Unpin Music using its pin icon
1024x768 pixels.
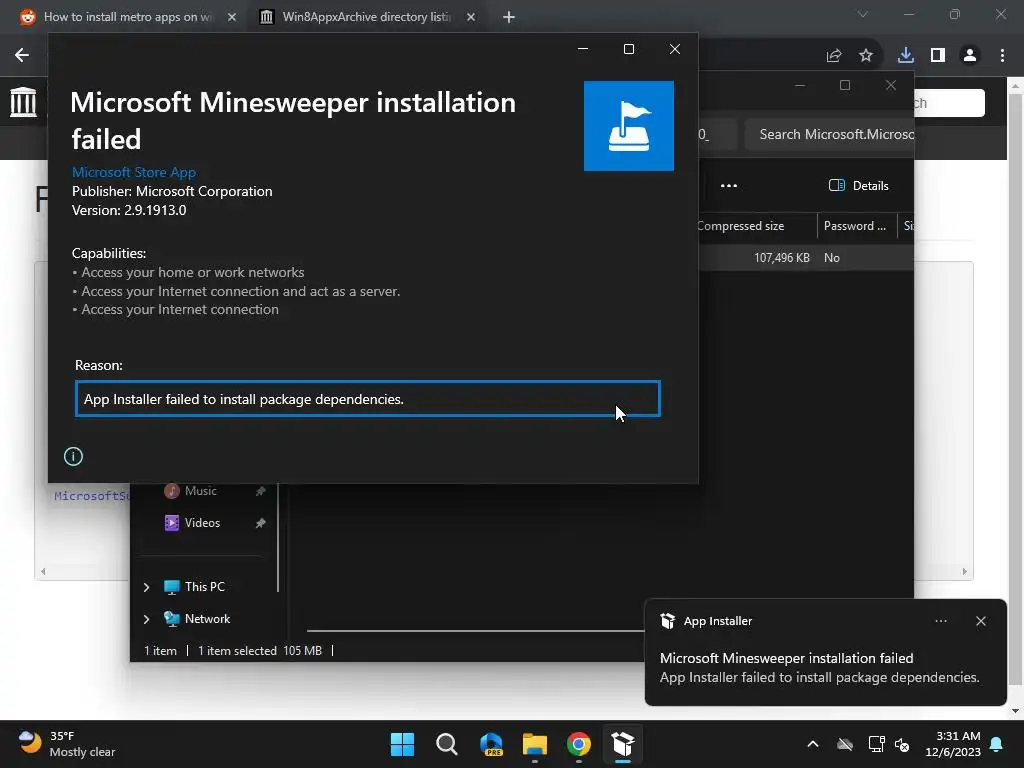[x=260, y=491]
